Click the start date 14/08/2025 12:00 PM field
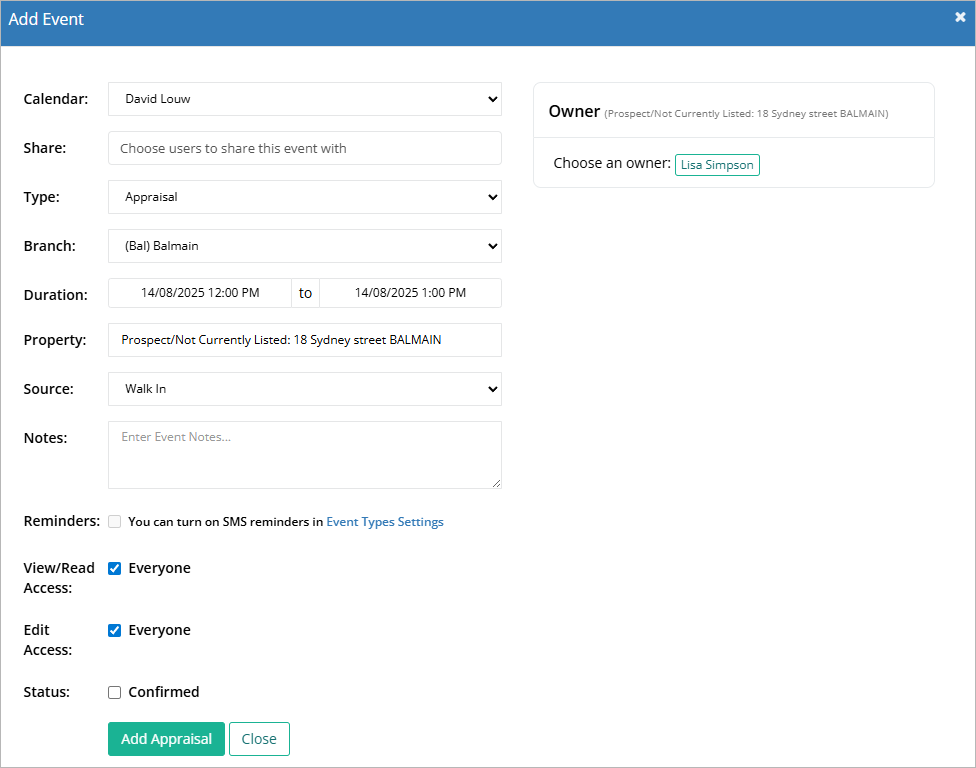 click(x=200, y=293)
